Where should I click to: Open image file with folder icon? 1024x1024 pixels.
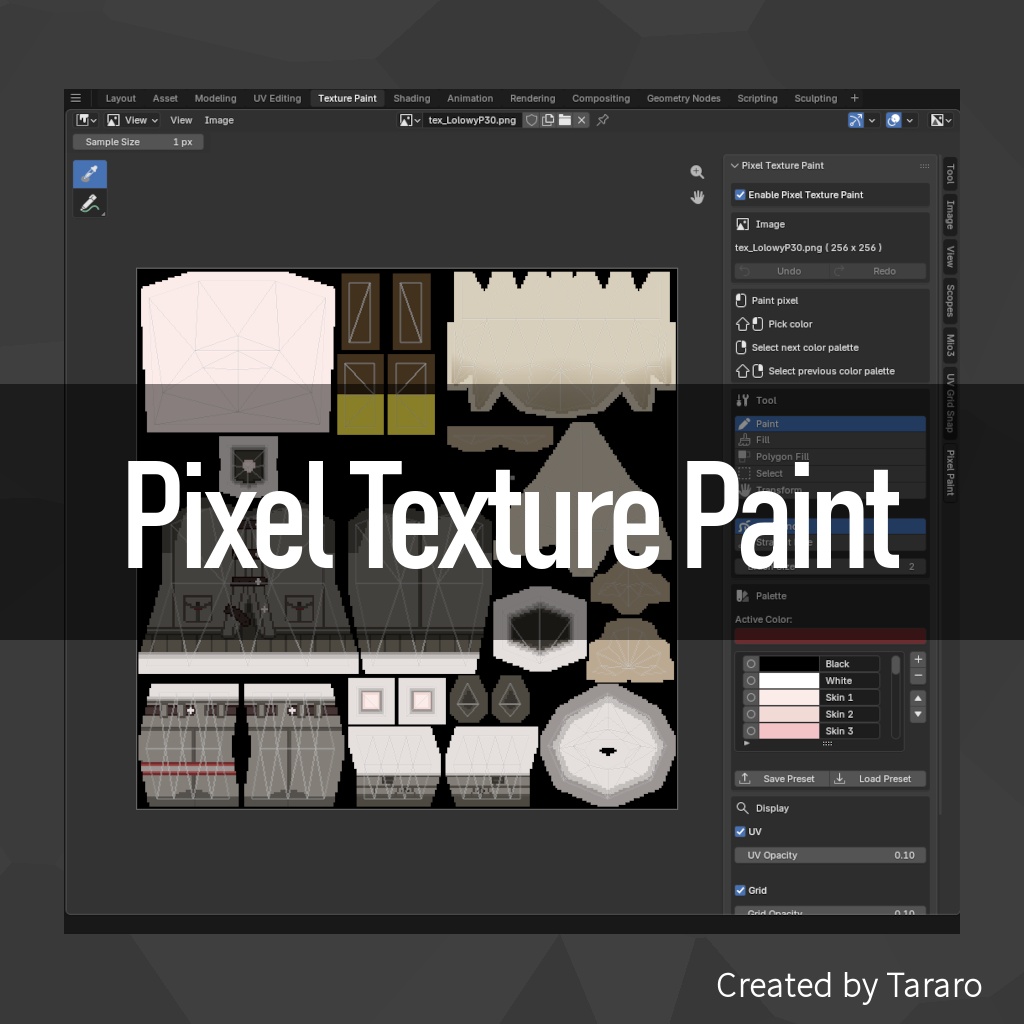pyautogui.click(x=565, y=120)
